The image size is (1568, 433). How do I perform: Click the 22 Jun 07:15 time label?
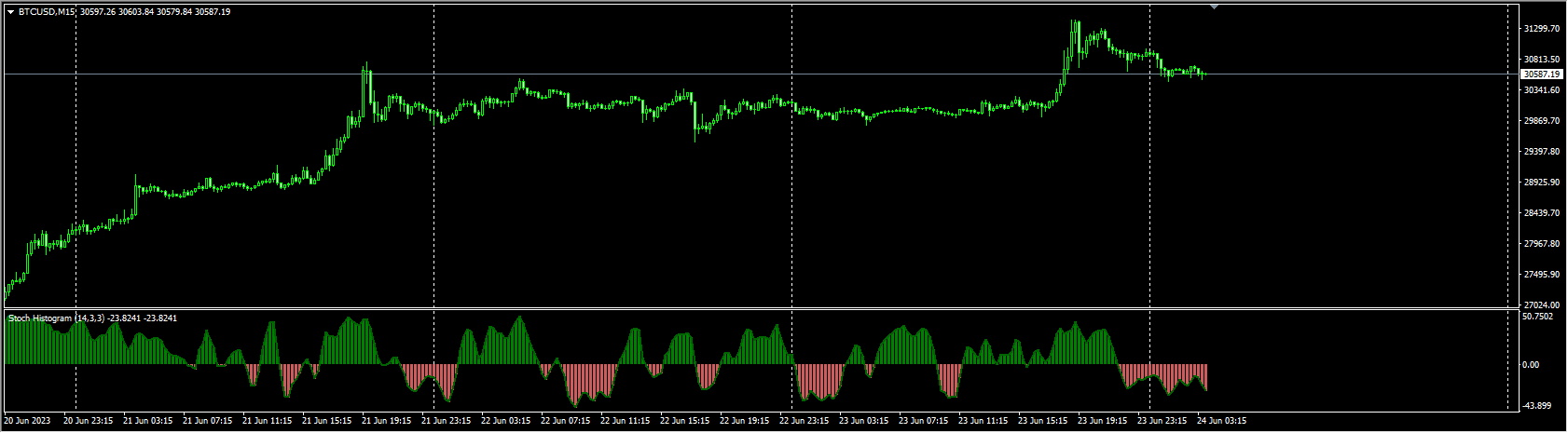(565, 421)
